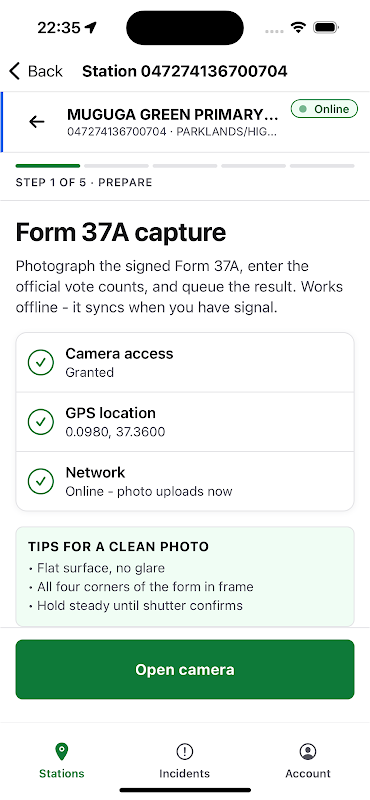This screenshot has height=800, width=370.
Task: Switch to the Incidents tab label
Action: click(x=184, y=773)
